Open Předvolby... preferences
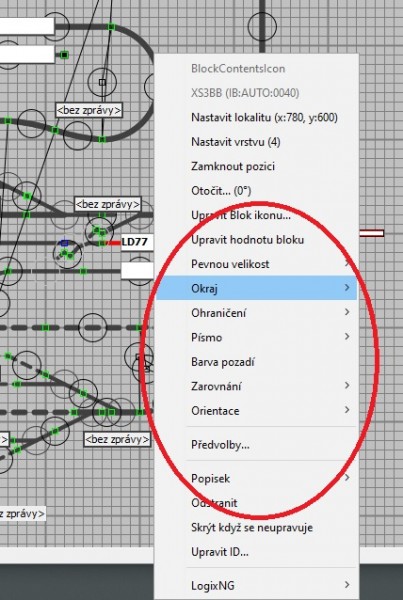 256,445
